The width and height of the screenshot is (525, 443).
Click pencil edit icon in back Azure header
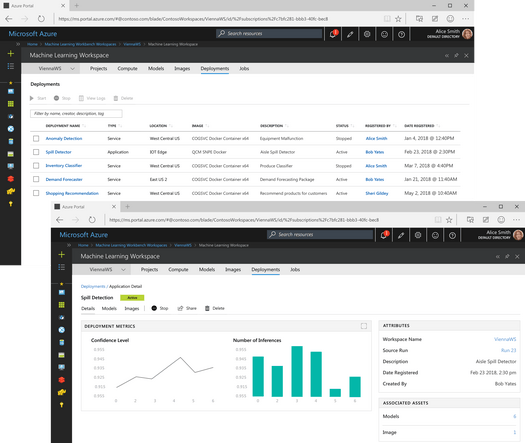(x=350, y=34)
